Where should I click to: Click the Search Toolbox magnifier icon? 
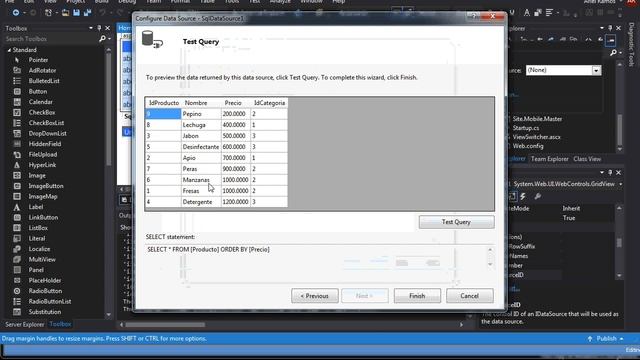pos(102,39)
